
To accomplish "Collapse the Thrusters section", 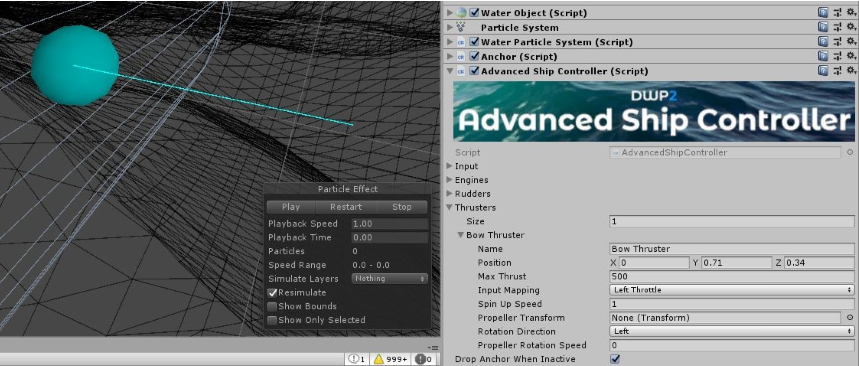I will pos(450,208).
